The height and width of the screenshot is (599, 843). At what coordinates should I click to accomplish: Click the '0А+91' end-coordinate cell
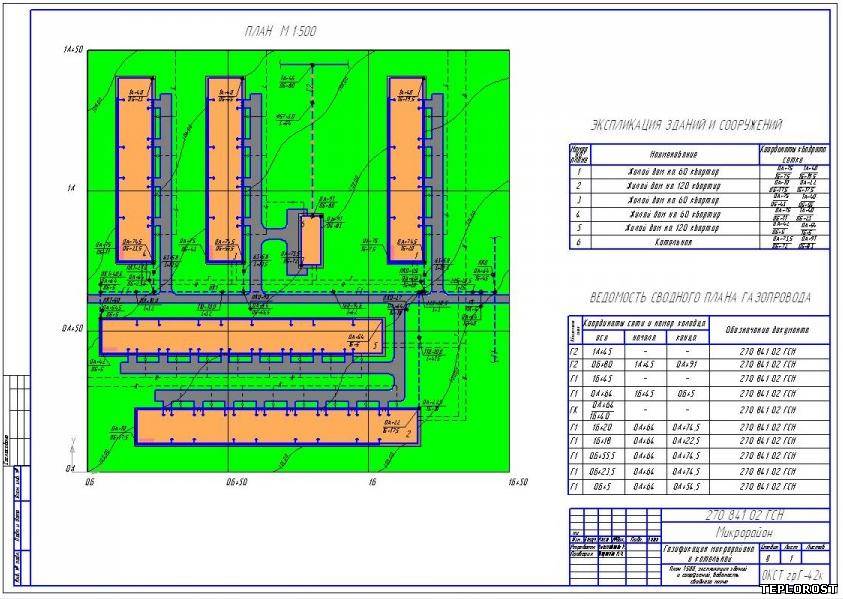[x=687, y=365]
